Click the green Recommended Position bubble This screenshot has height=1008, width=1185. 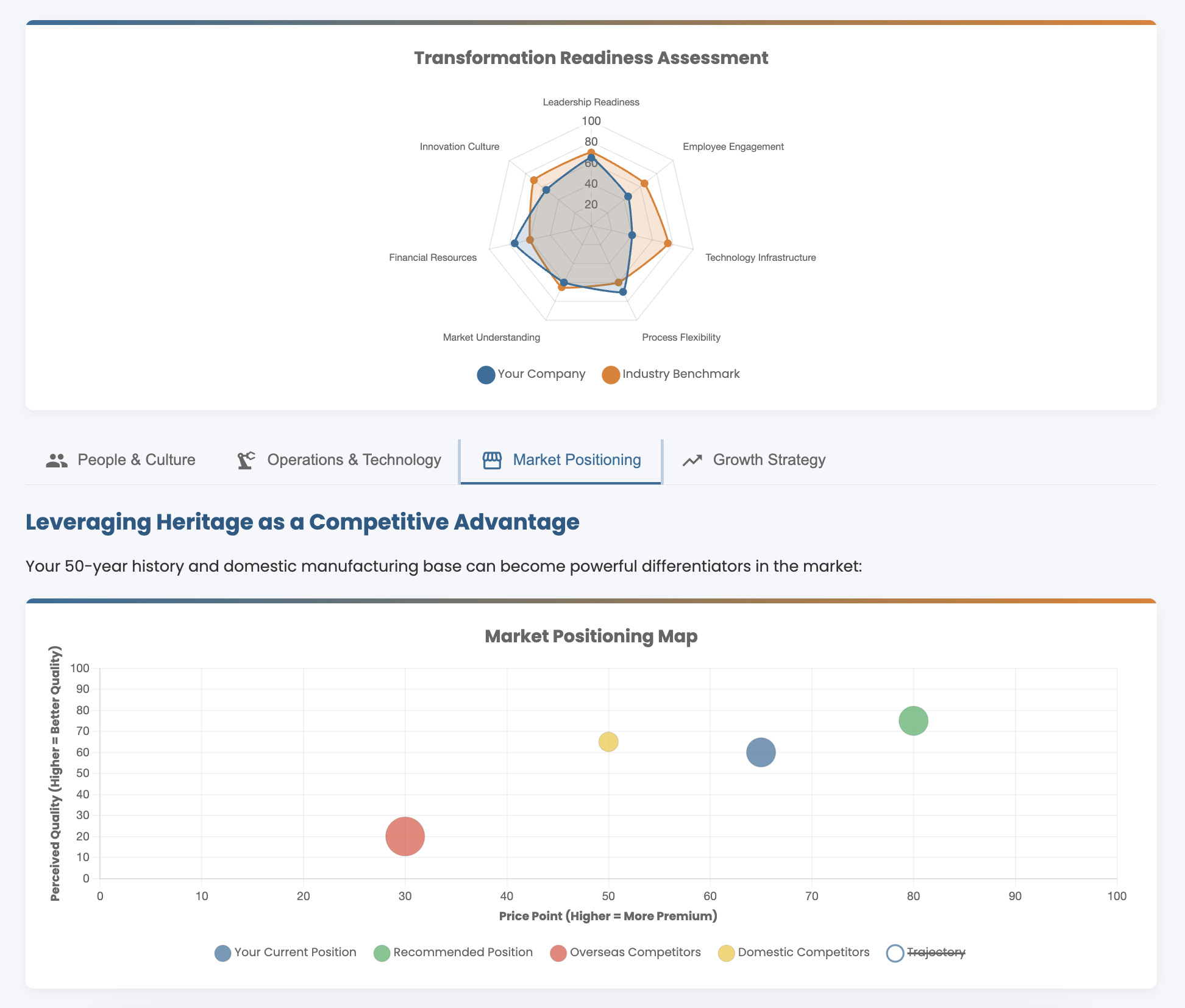[x=913, y=721]
